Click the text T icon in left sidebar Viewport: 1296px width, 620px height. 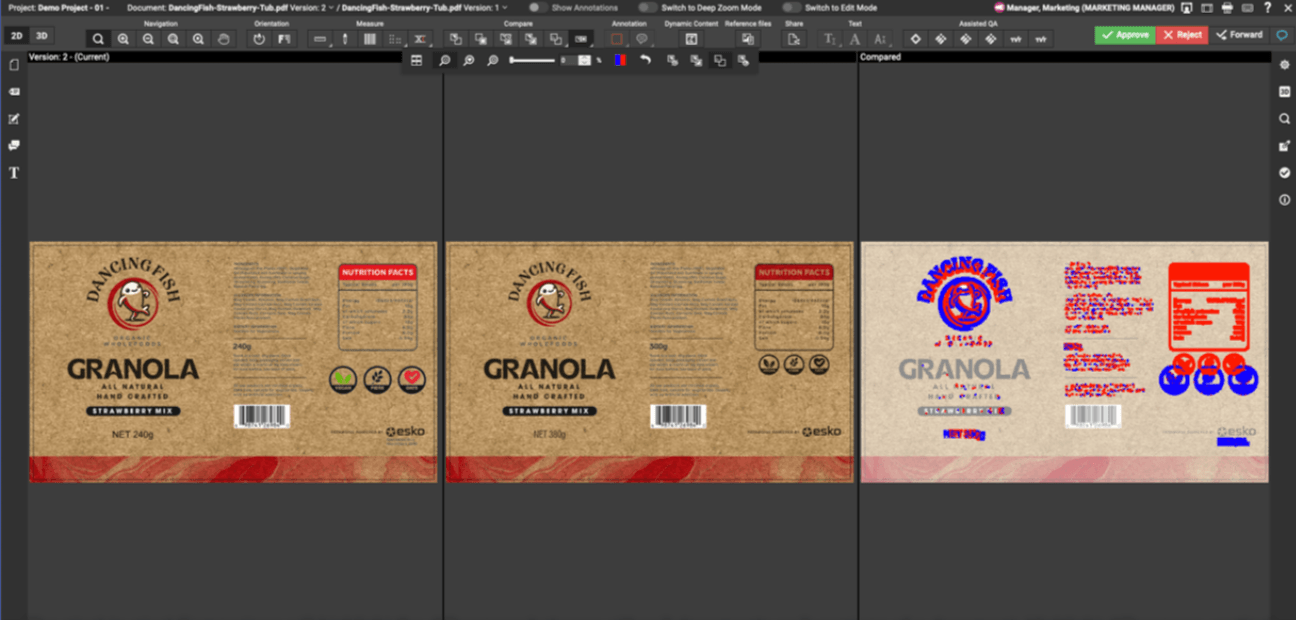(14, 173)
